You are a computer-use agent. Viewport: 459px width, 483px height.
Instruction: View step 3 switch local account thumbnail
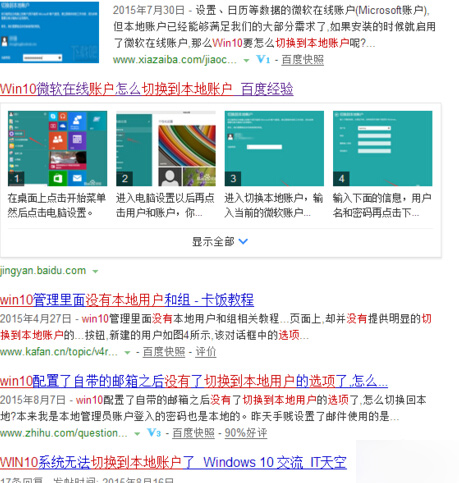(x=274, y=148)
